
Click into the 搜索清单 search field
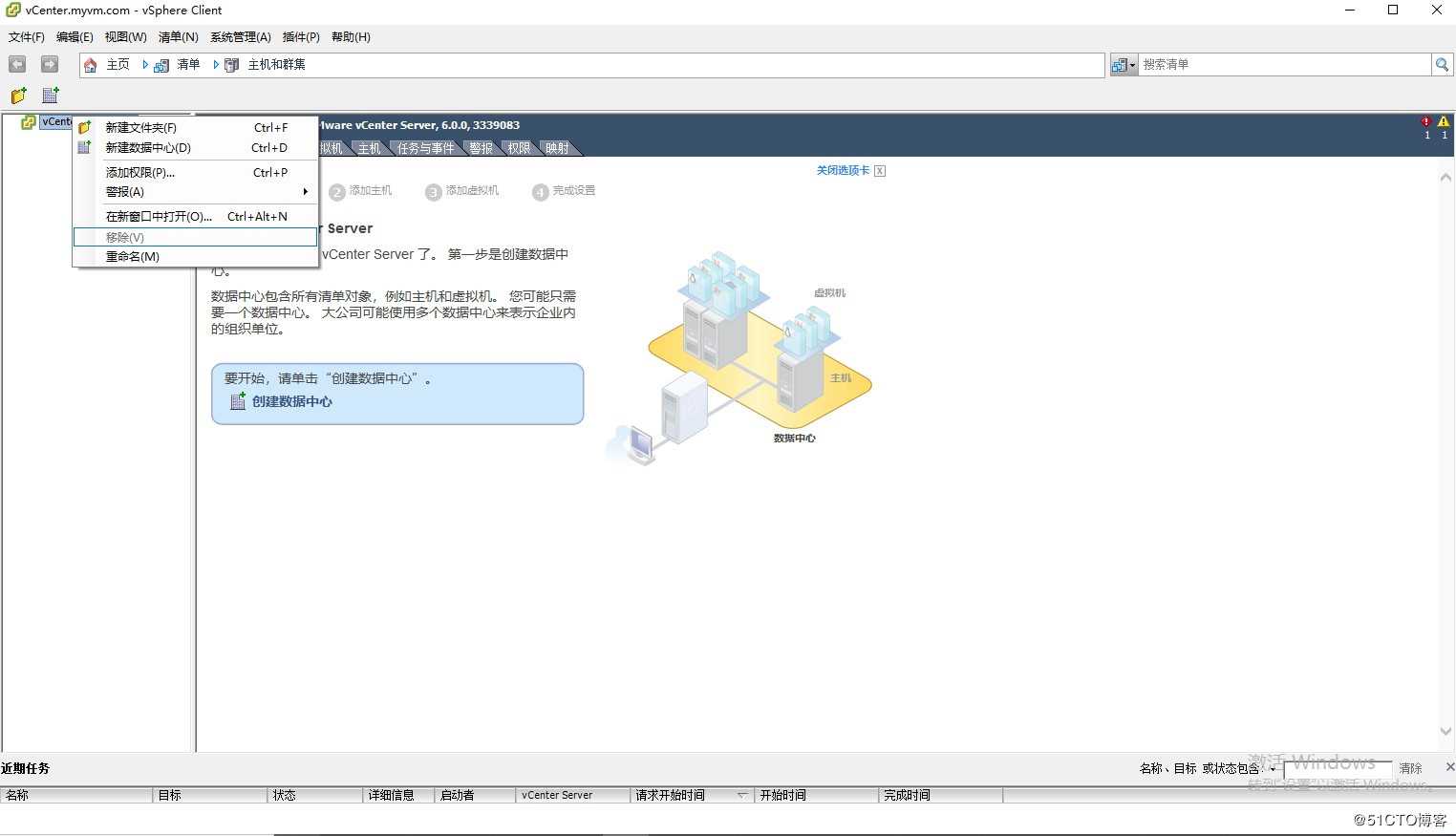point(1285,65)
